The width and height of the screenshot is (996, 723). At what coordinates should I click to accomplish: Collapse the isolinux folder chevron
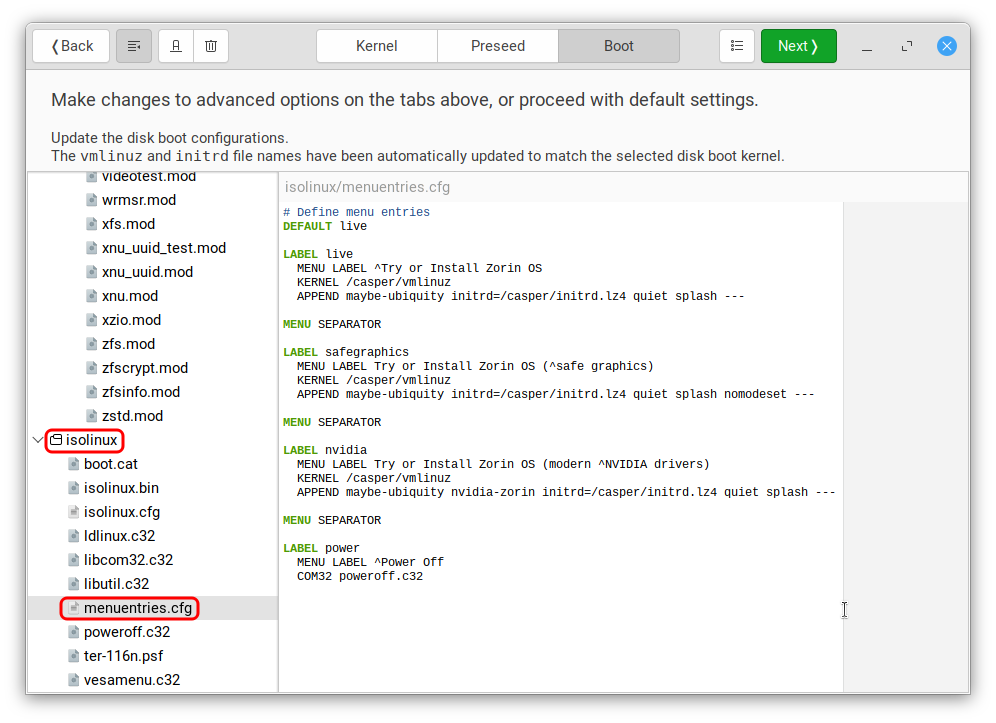37,439
